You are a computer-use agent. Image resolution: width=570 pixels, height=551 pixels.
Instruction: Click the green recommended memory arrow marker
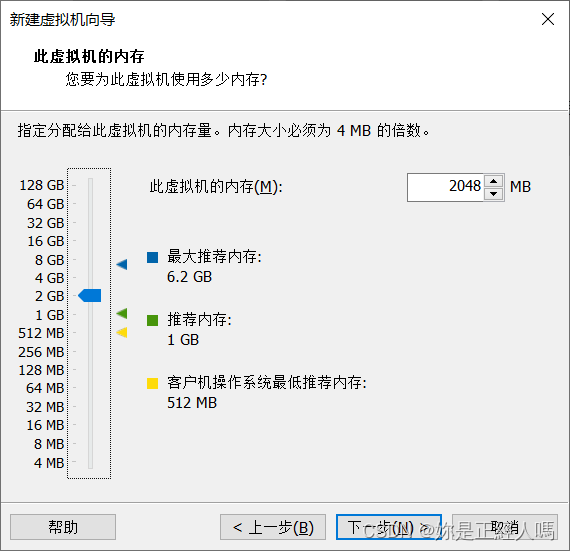(122, 313)
